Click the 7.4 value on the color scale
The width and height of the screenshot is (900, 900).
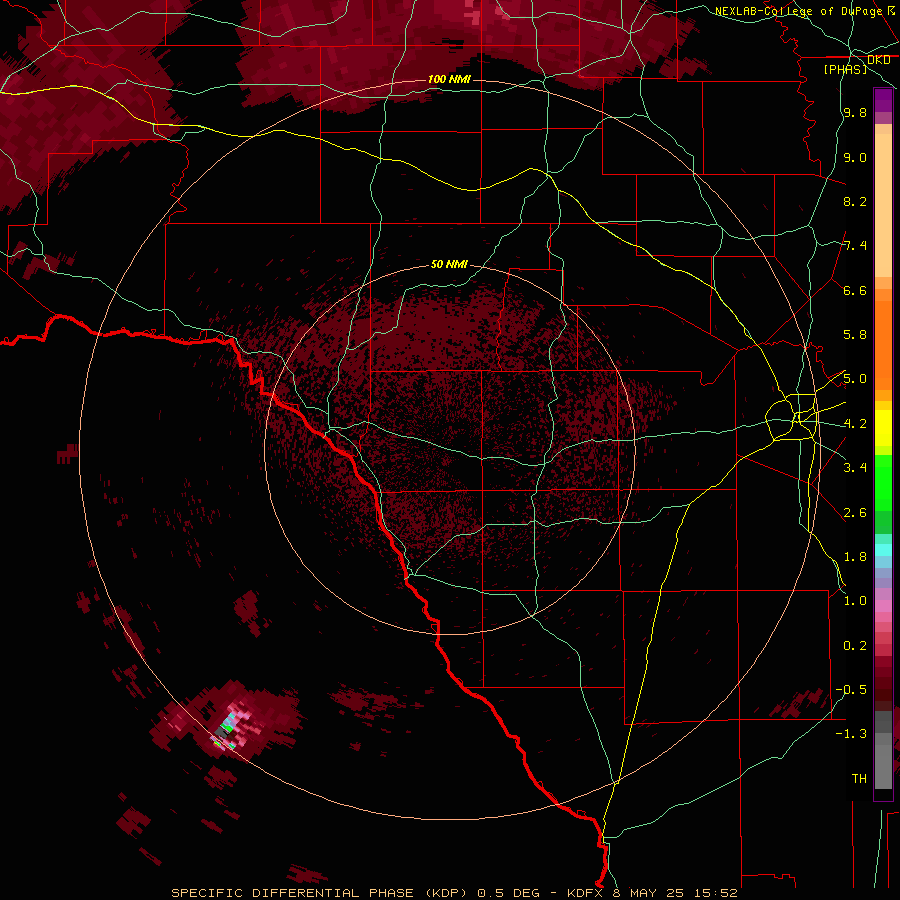pyautogui.click(x=855, y=246)
